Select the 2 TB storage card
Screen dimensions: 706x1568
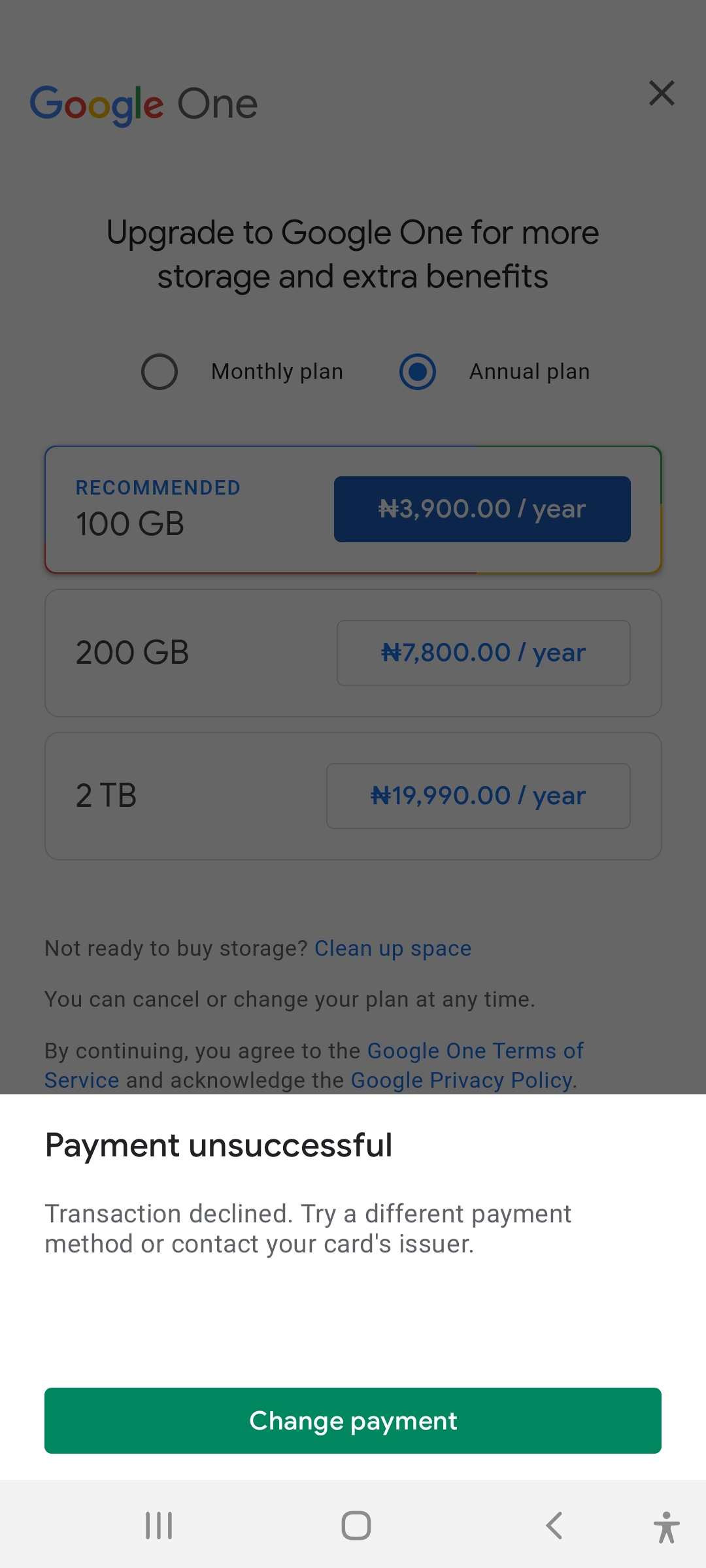183,796
